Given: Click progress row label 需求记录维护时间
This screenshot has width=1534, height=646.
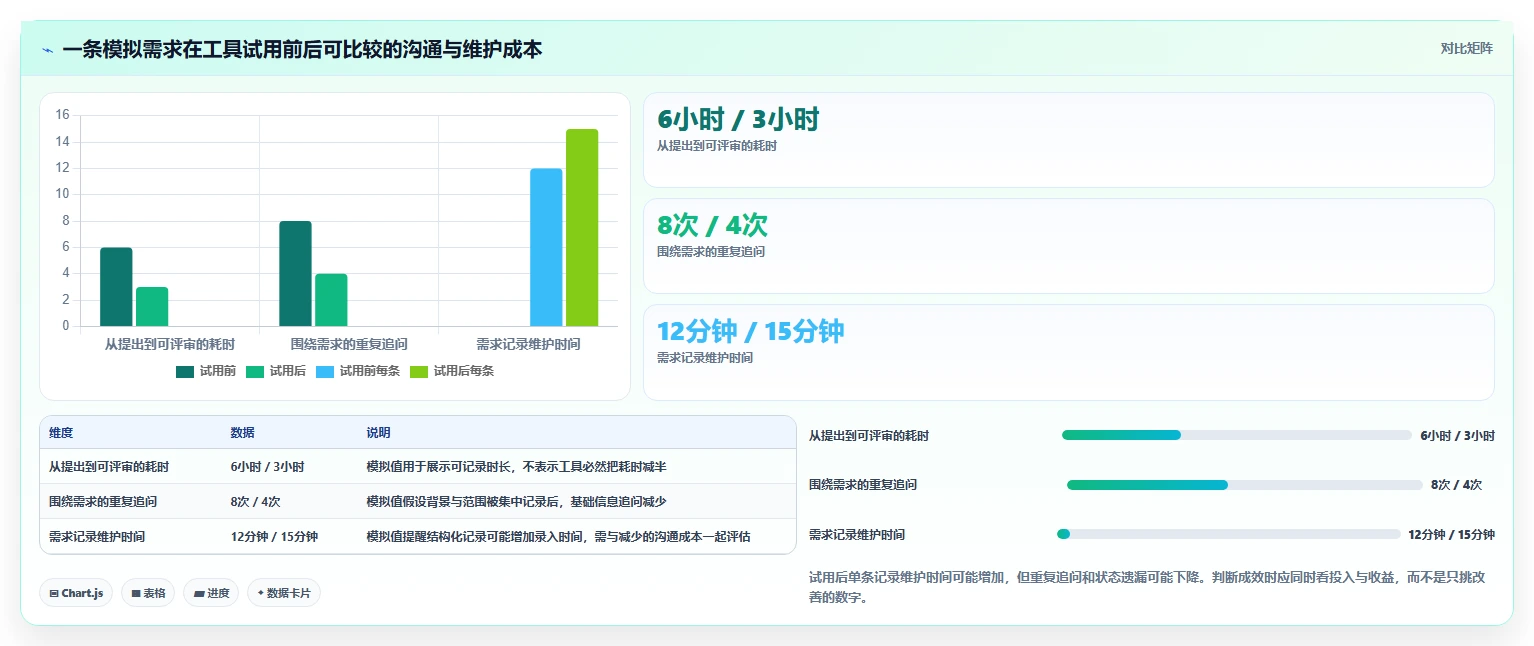Looking at the screenshot, I should click(x=857, y=535).
